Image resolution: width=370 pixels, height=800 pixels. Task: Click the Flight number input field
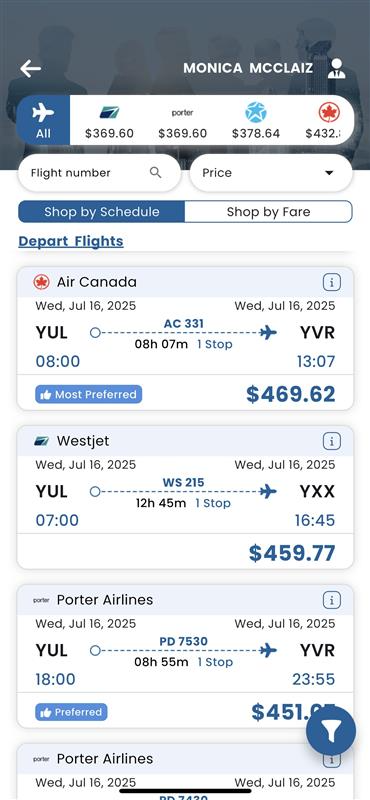(100, 173)
